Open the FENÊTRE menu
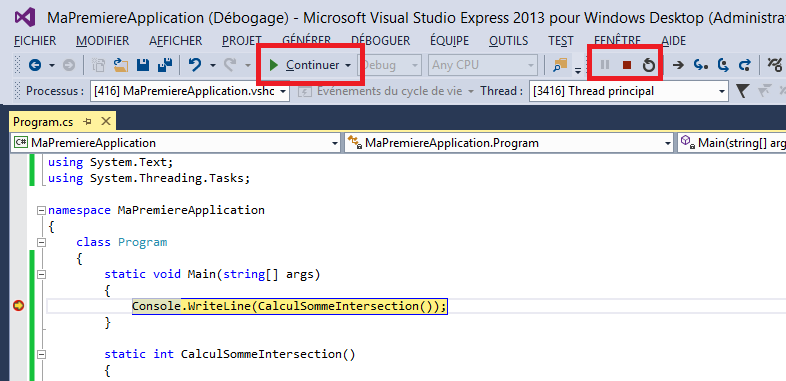This screenshot has height=381, width=786. tap(617, 41)
